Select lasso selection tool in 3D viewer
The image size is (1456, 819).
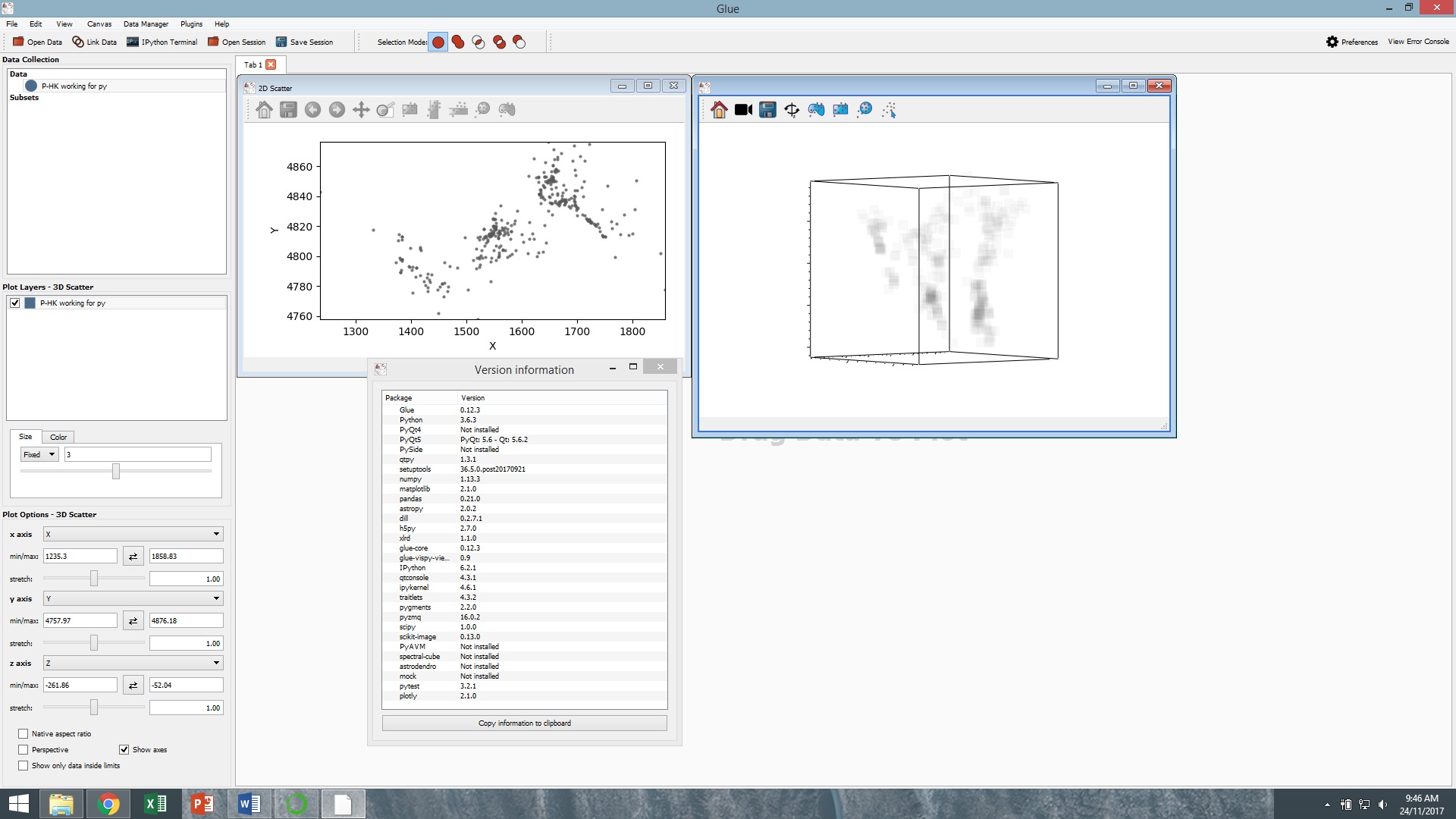coord(816,110)
